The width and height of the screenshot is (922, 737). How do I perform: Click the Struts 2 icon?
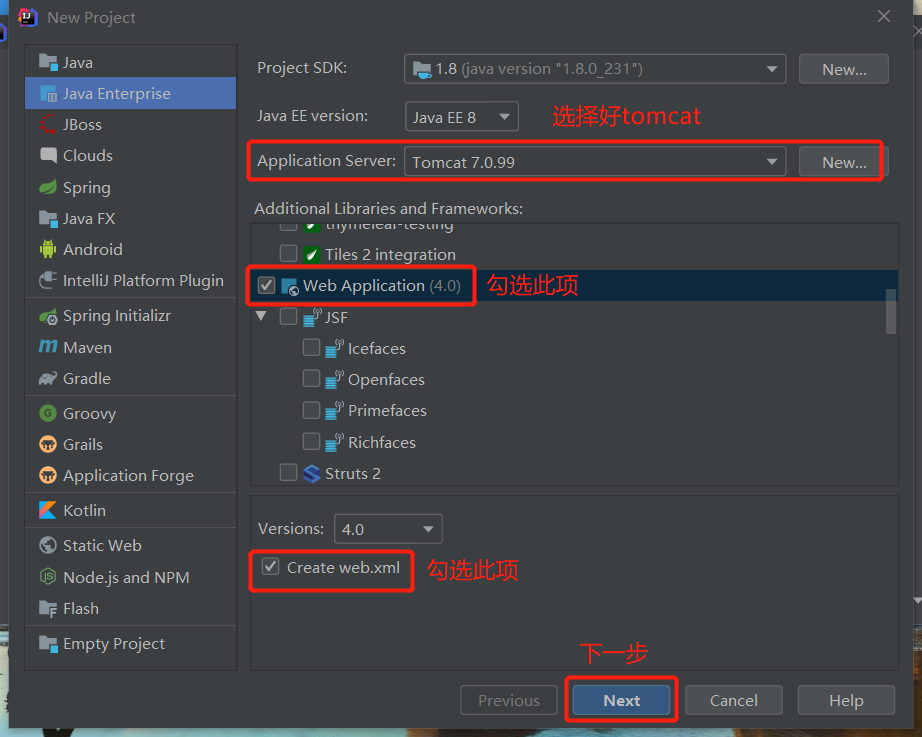click(x=312, y=473)
